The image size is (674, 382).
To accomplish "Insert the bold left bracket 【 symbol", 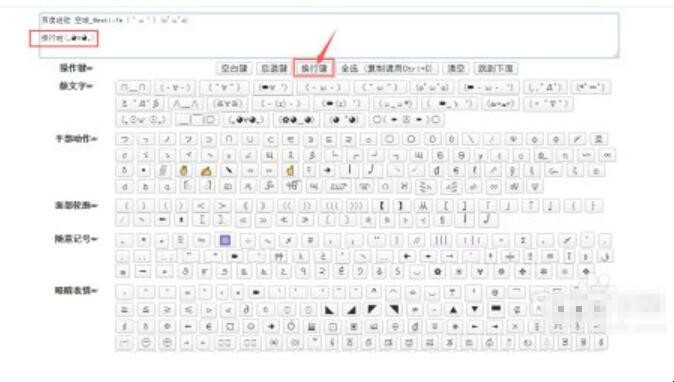I will [x=382, y=206].
